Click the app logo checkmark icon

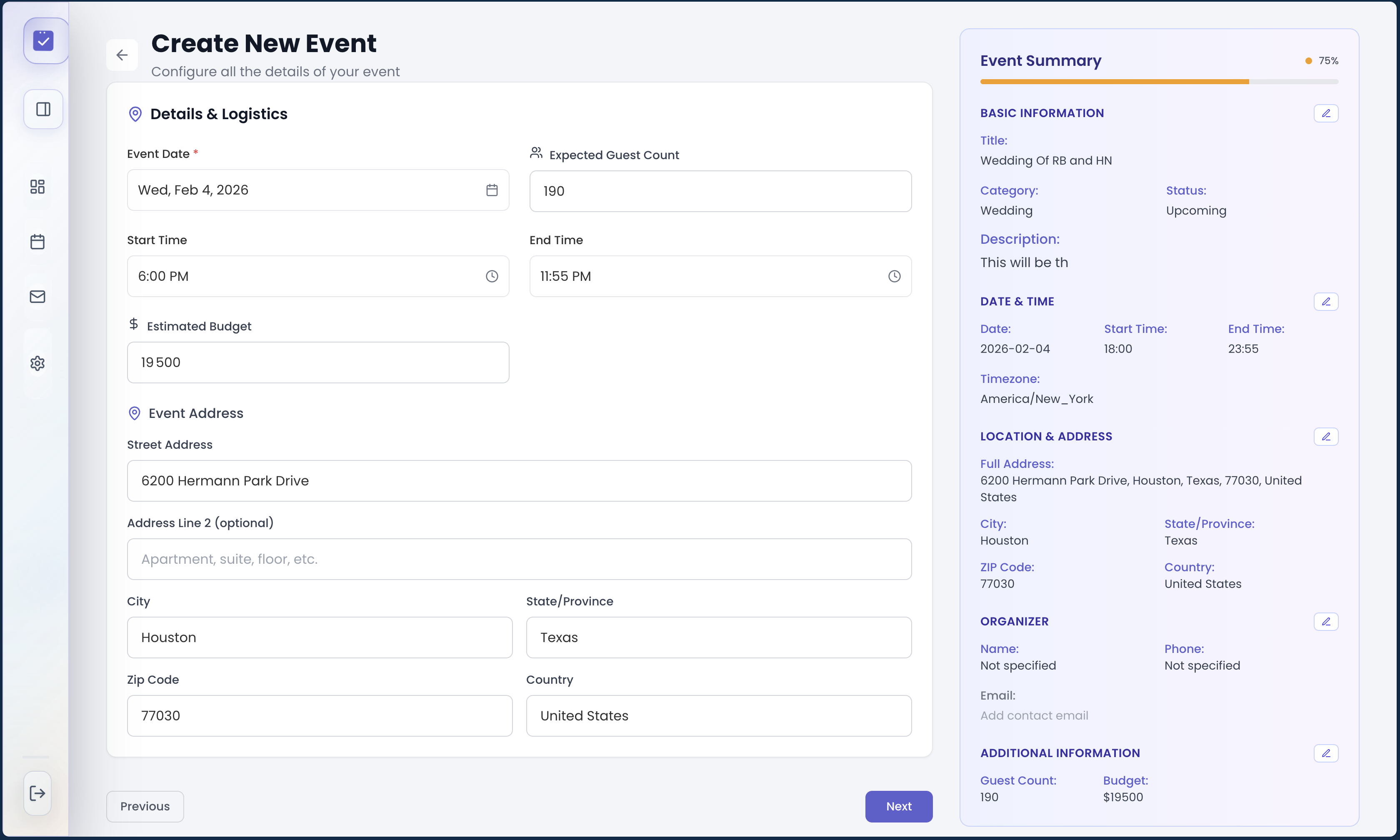pos(44,41)
